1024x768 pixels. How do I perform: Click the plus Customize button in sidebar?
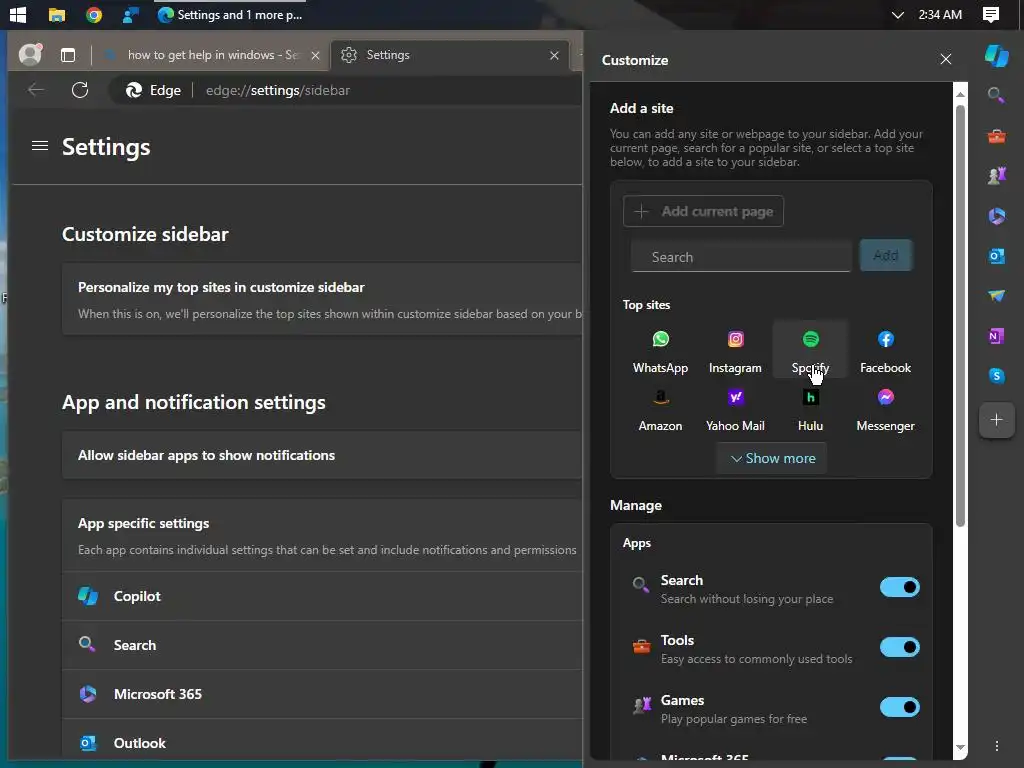click(996, 420)
